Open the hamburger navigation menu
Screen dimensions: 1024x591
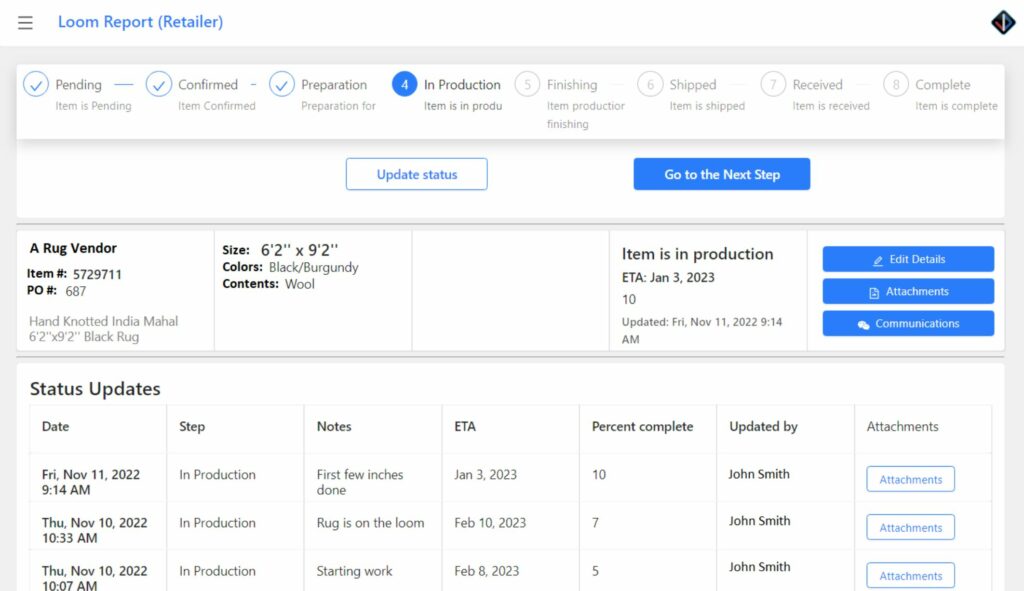[25, 23]
